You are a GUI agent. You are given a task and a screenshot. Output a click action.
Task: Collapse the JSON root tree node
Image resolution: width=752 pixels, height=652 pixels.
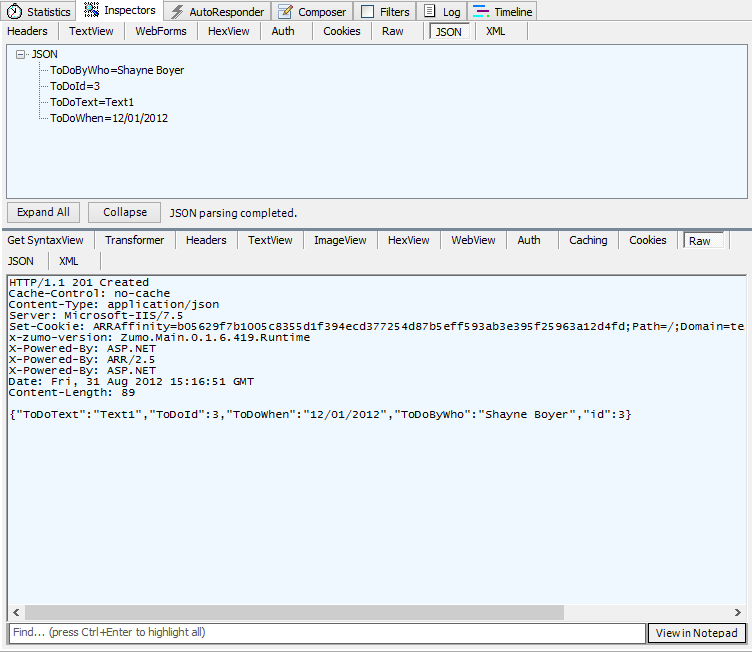pos(20,54)
